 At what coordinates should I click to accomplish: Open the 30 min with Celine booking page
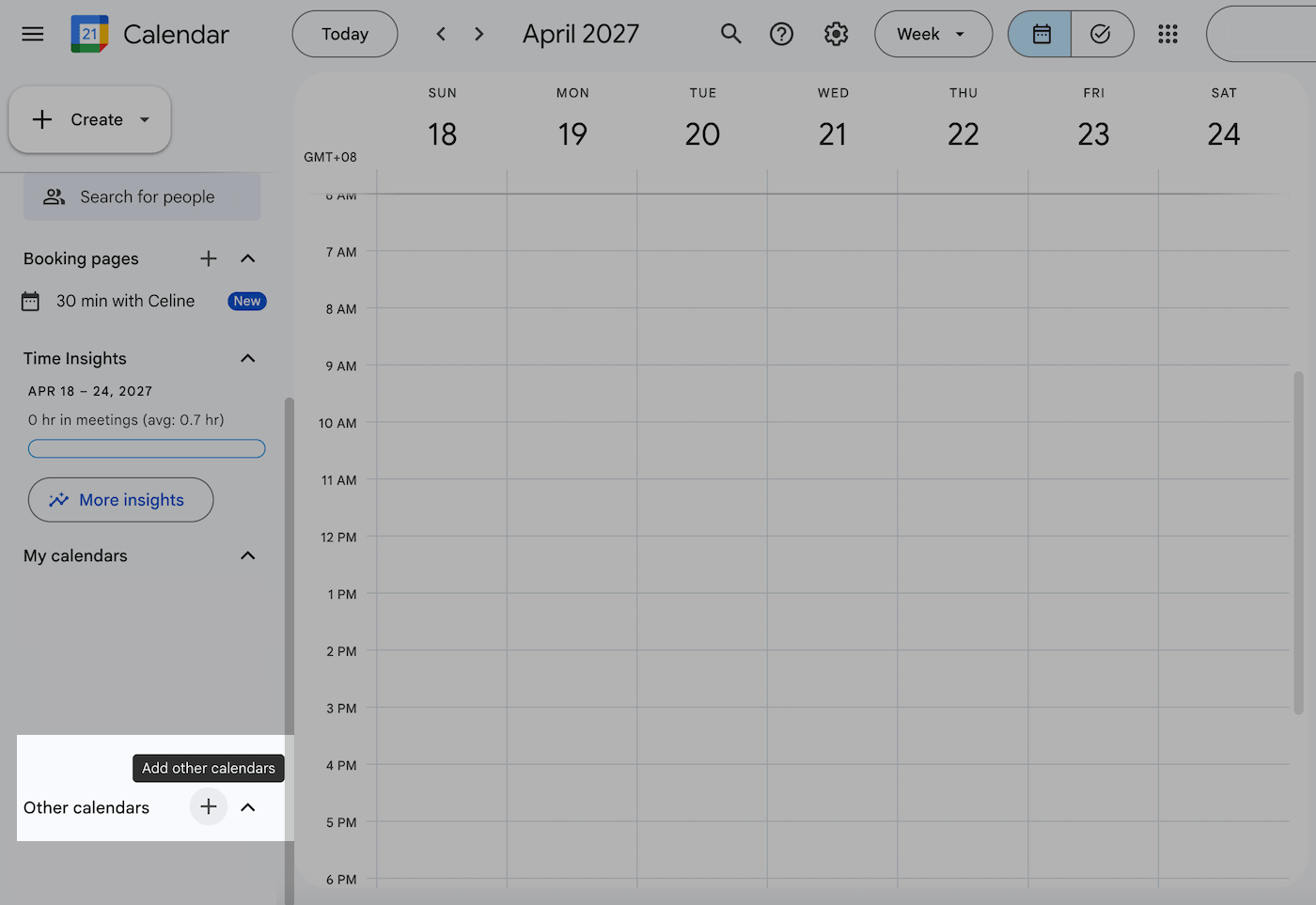(126, 301)
